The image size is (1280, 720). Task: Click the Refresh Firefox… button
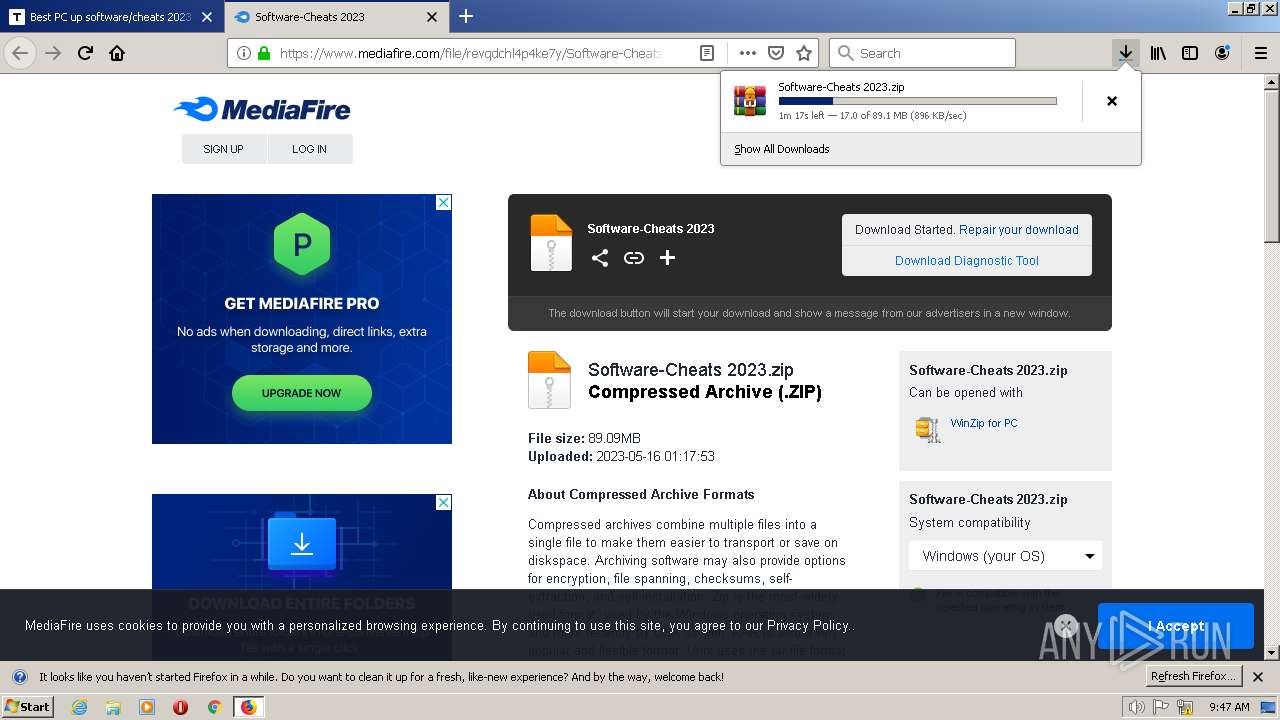click(1194, 676)
